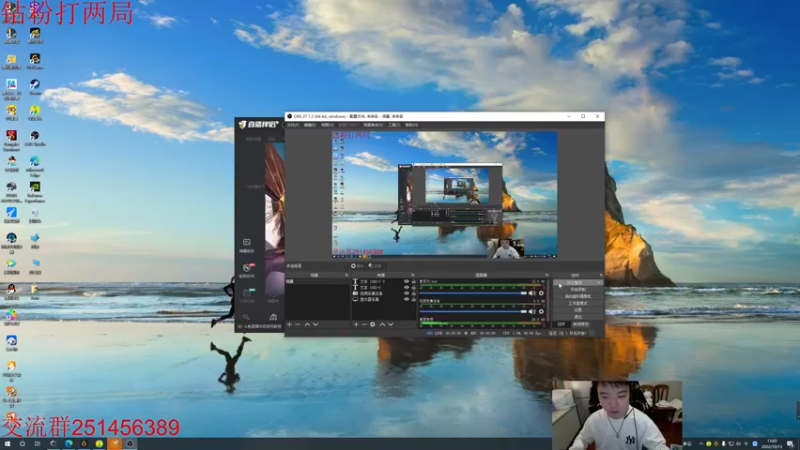The image size is (800, 450).
Task: Click the home icon in streaming companion window
Action: click(273, 317)
